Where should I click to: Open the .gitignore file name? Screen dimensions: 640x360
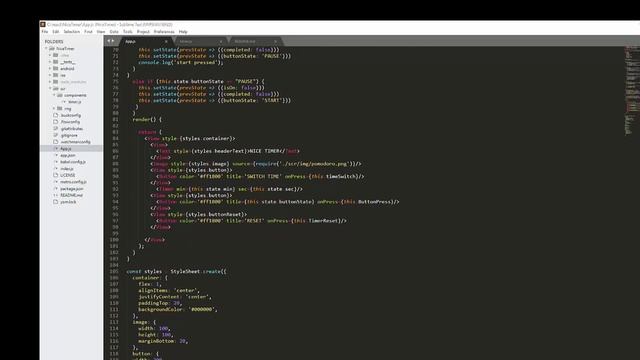69,135
